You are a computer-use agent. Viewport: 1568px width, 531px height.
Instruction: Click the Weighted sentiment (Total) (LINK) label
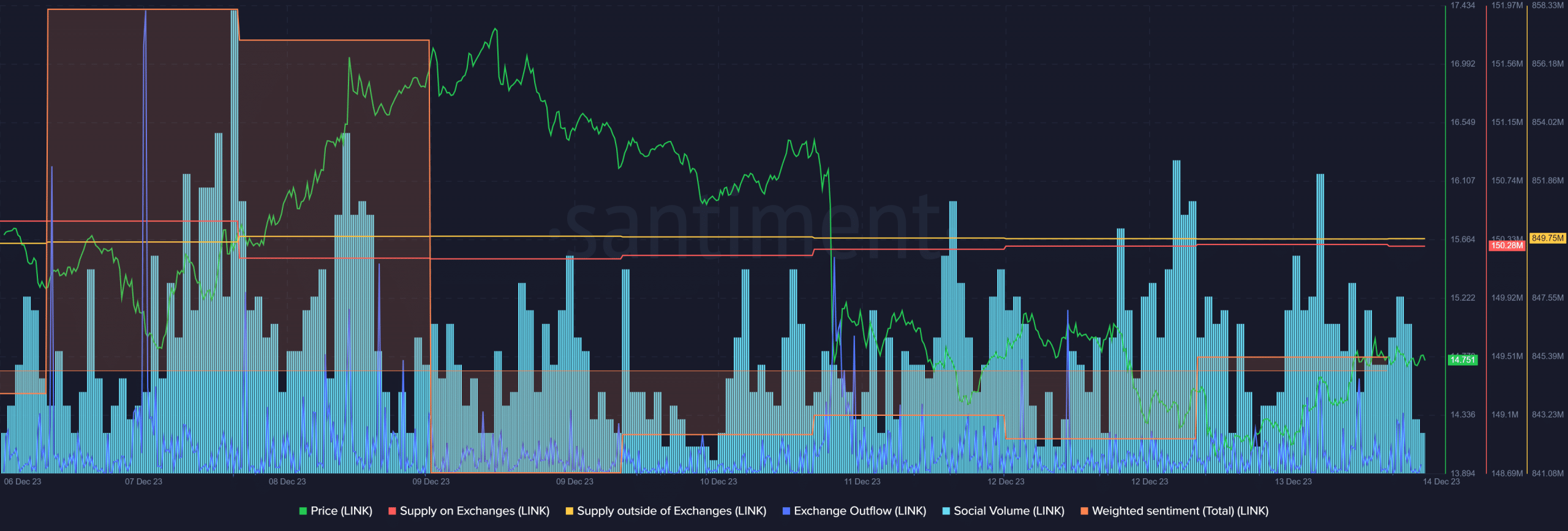click(x=1180, y=511)
